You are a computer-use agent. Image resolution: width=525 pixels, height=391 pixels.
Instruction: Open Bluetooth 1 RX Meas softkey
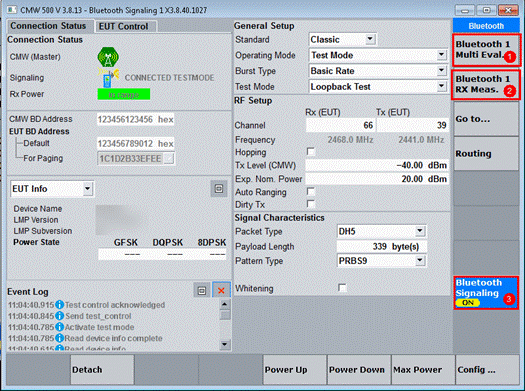click(x=486, y=84)
